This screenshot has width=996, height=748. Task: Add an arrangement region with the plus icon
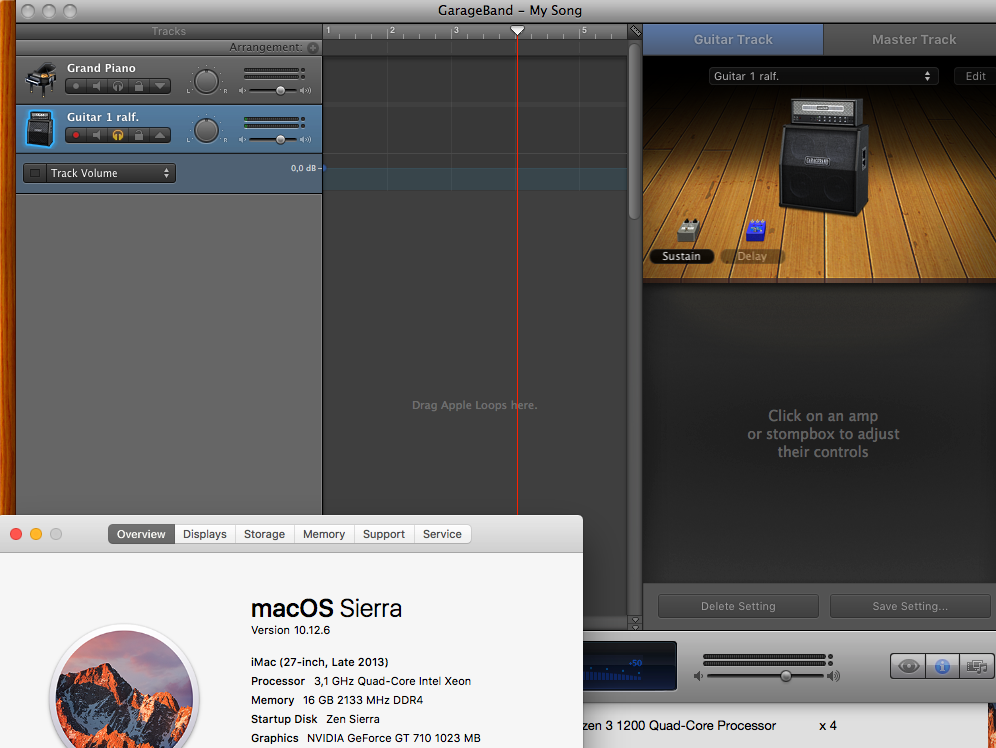[313, 47]
